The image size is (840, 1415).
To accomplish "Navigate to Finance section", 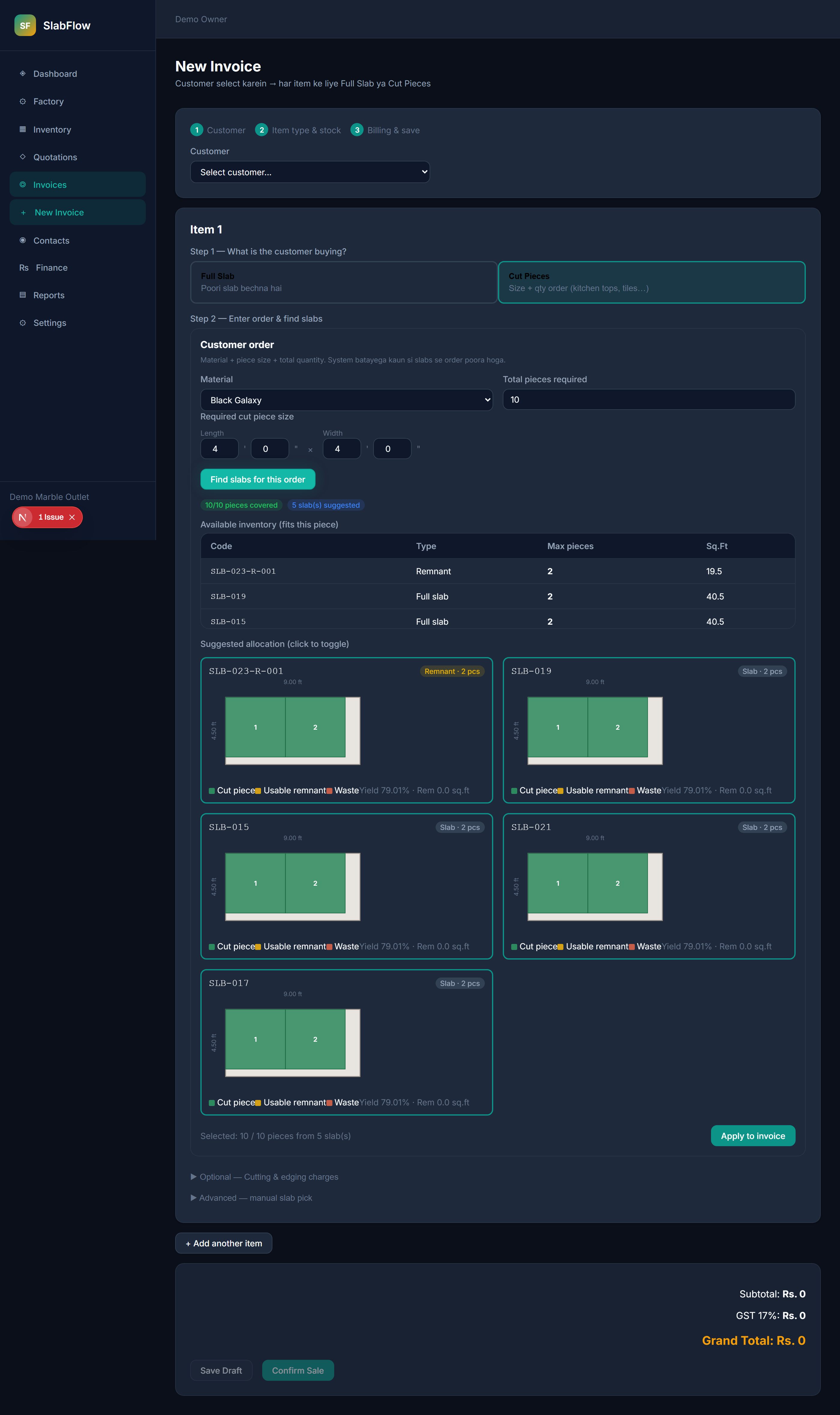I will (x=77, y=268).
